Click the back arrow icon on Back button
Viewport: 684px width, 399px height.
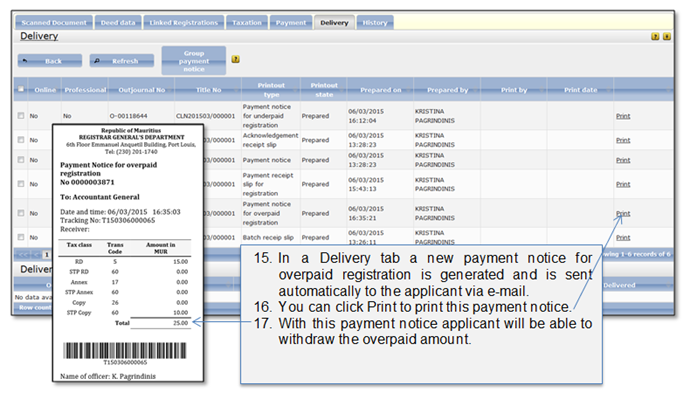tap(25, 61)
